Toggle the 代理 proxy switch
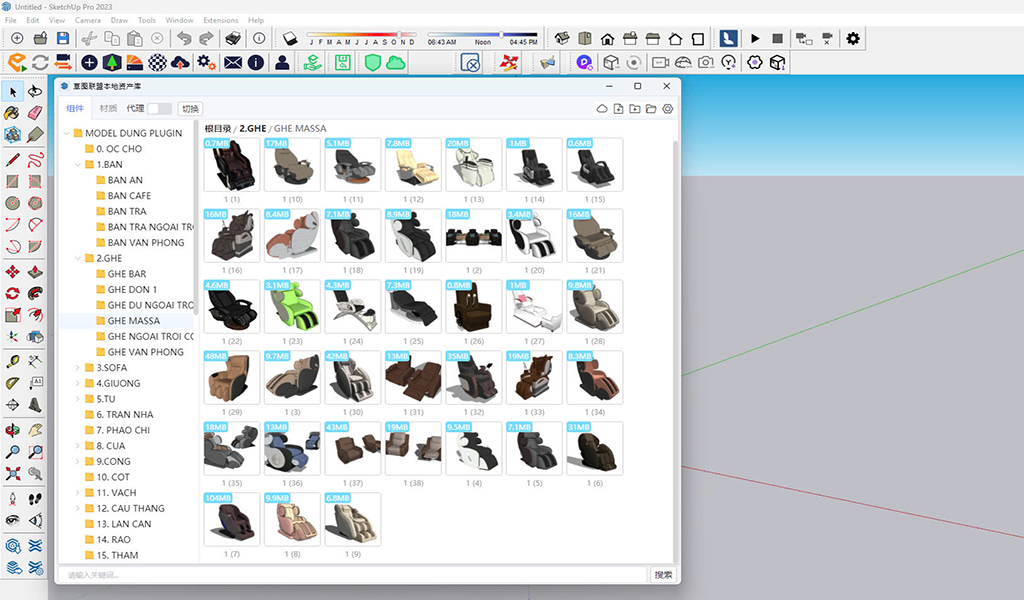 point(159,108)
